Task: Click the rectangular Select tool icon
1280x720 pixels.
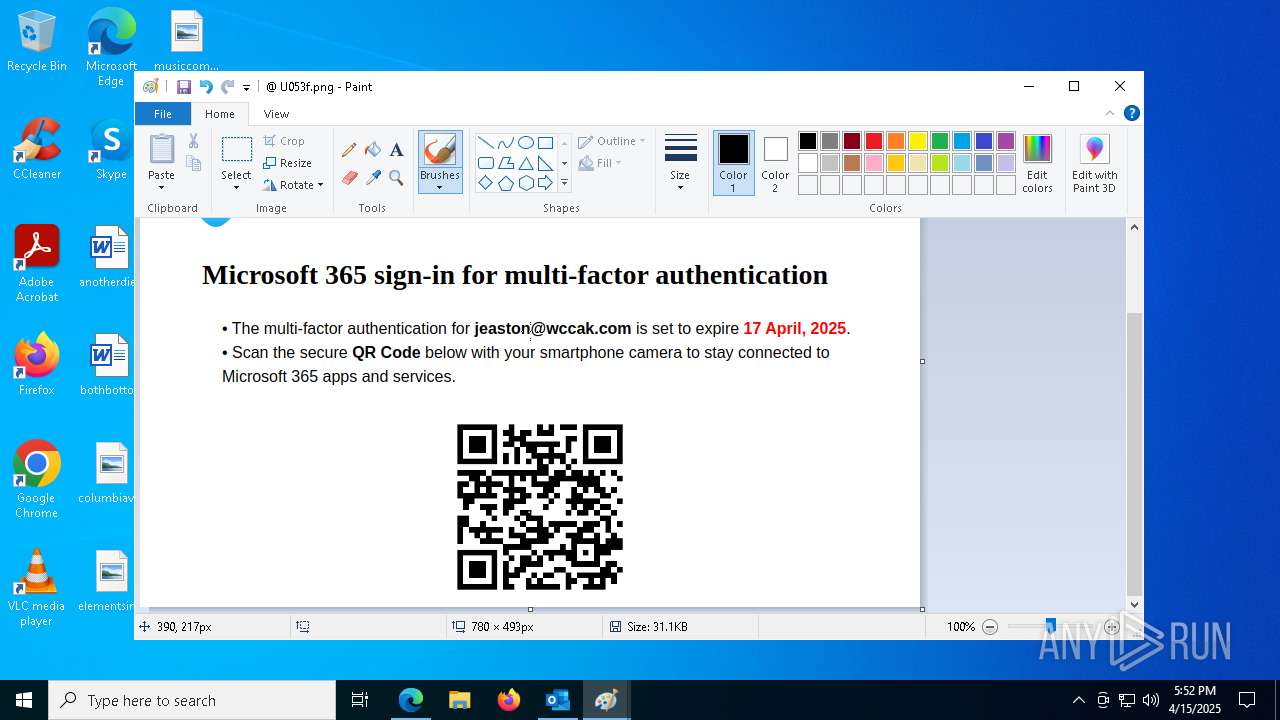Action: (236, 150)
